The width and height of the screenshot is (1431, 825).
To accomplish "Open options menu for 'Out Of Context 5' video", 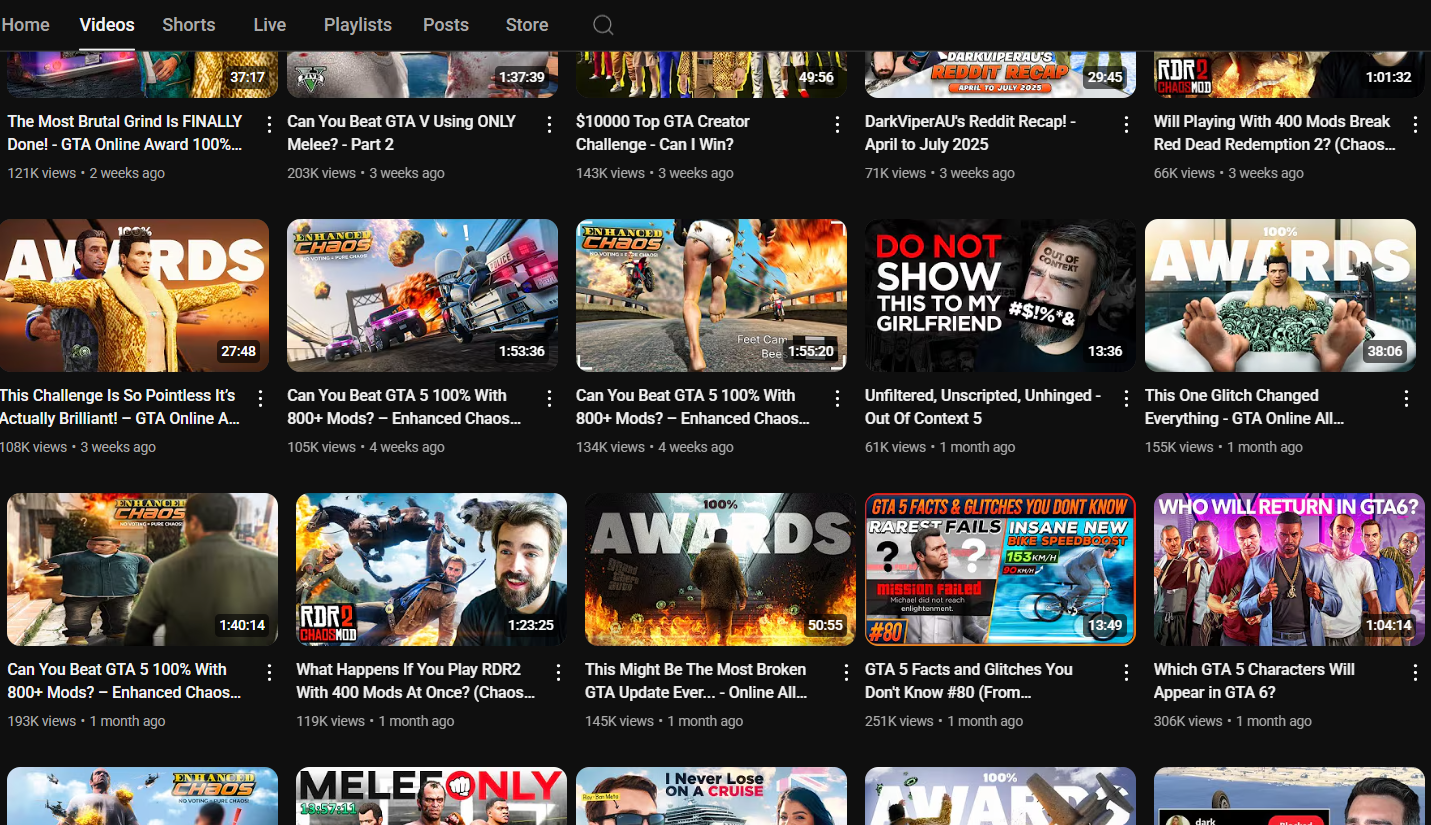I will pyautogui.click(x=1126, y=398).
